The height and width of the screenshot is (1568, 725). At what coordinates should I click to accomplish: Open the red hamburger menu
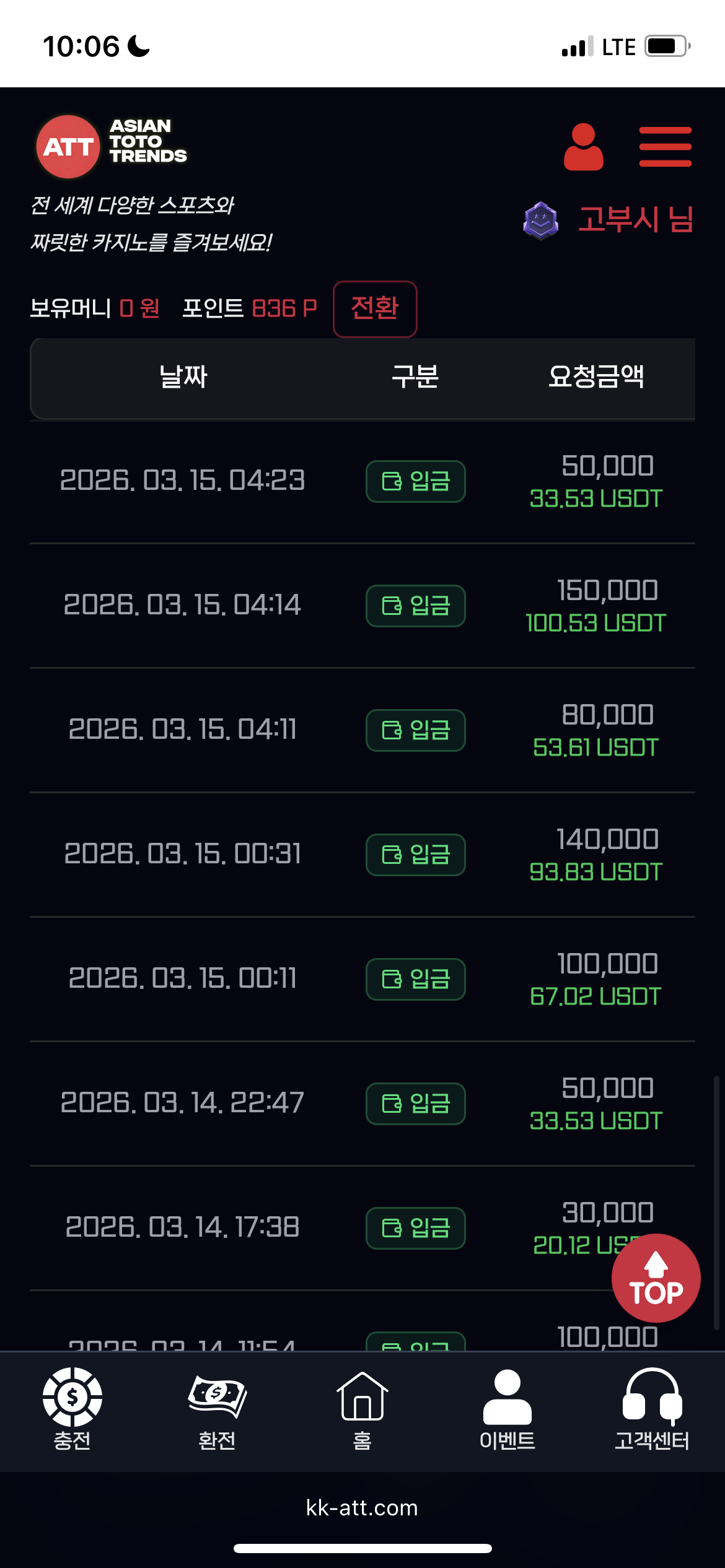pyautogui.click(x=665, y=147)
